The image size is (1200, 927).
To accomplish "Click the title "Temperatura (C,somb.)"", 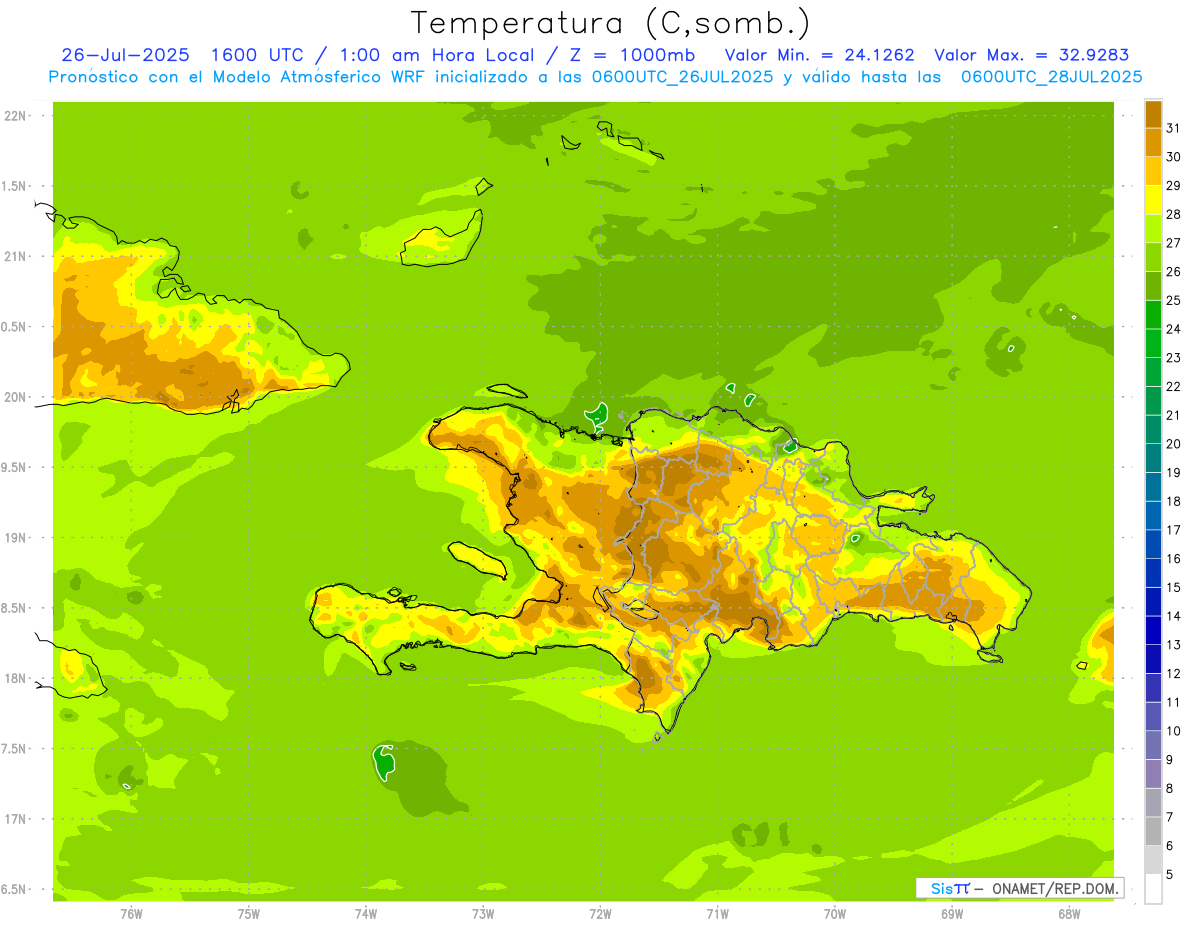I will 611,23.
